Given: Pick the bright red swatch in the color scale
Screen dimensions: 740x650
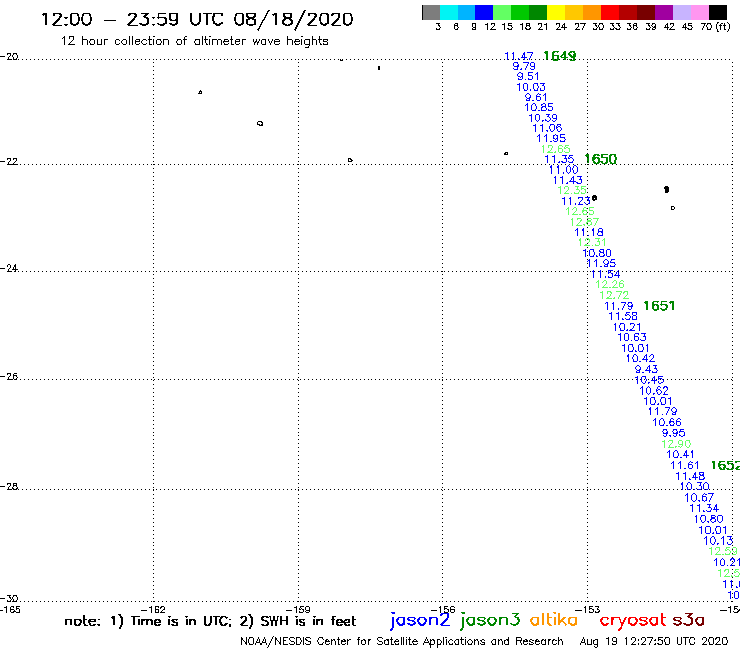Looking at the screenshot, I should [x=610, y=12].
